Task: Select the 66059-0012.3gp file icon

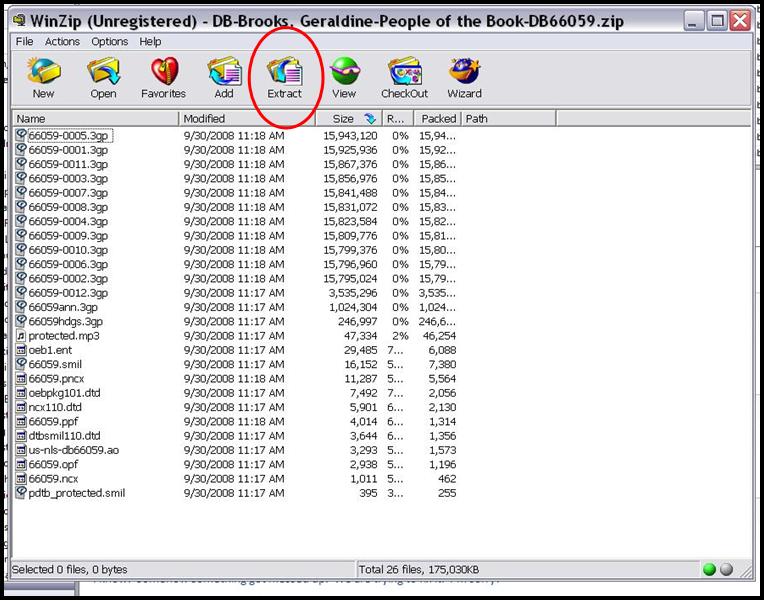Action: click(x=21, y=293)
